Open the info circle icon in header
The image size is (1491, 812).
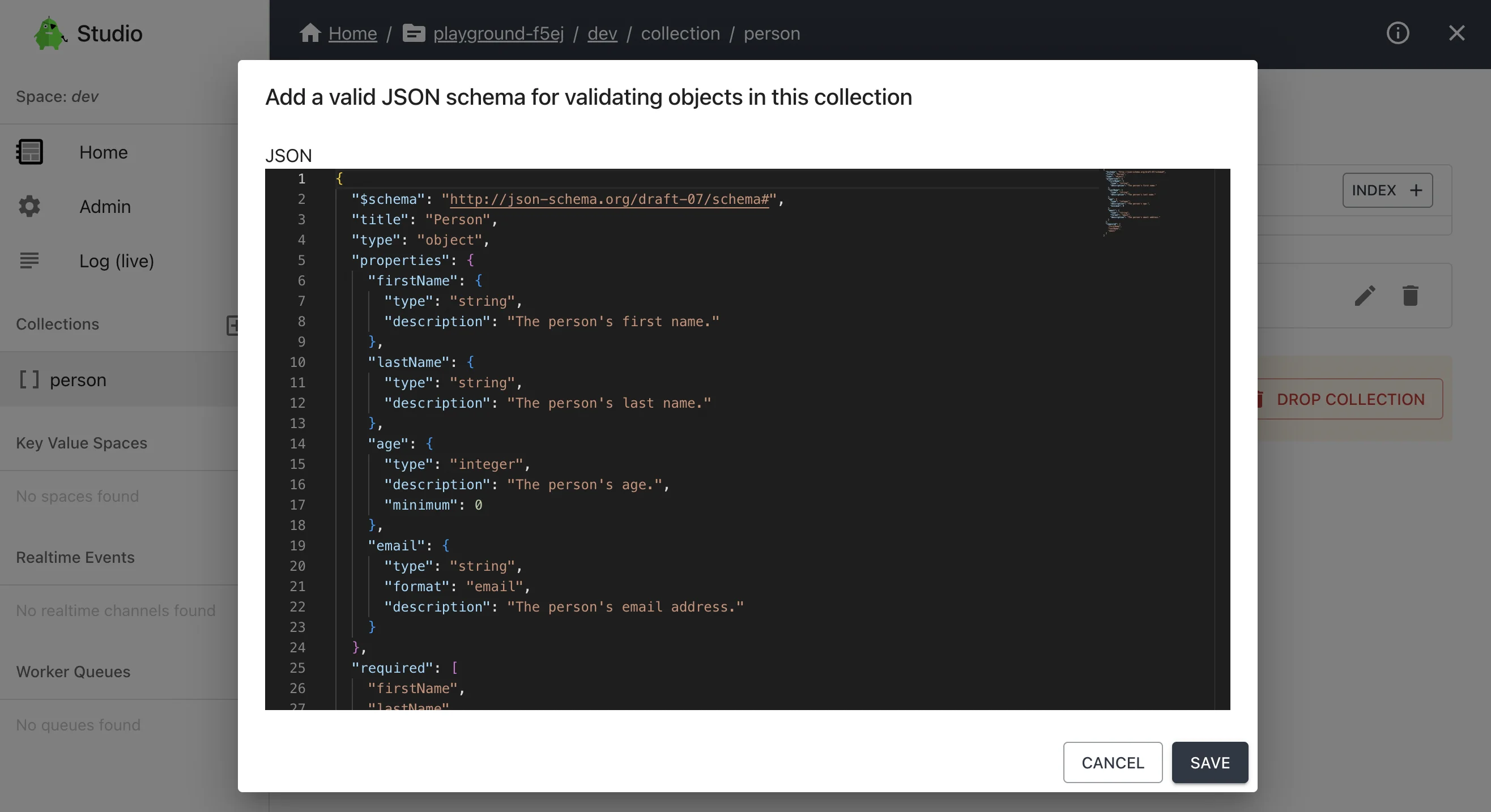tap(1397, 33)
